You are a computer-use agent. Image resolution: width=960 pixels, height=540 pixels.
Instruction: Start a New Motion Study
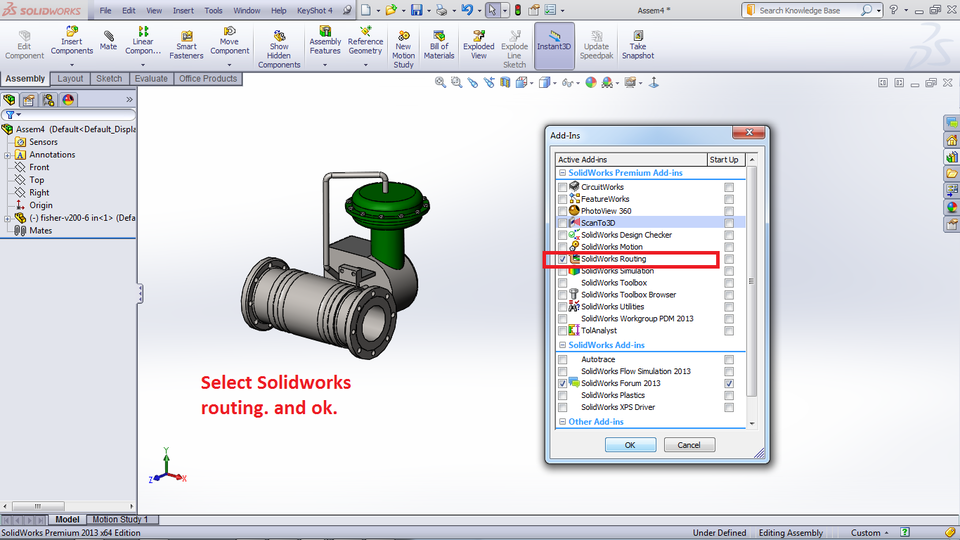coord(403,49)
